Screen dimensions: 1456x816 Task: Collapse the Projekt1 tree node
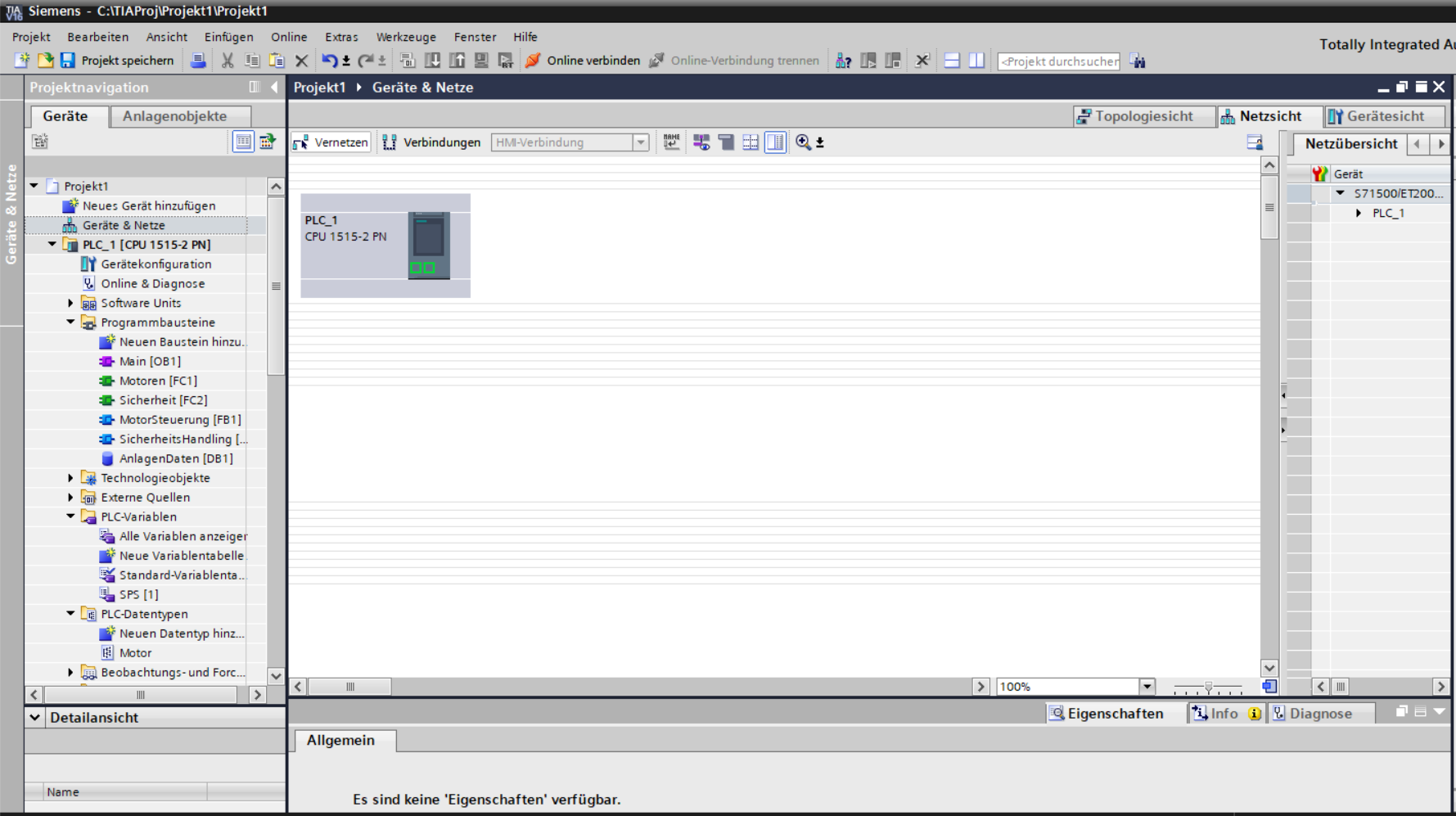34,186
